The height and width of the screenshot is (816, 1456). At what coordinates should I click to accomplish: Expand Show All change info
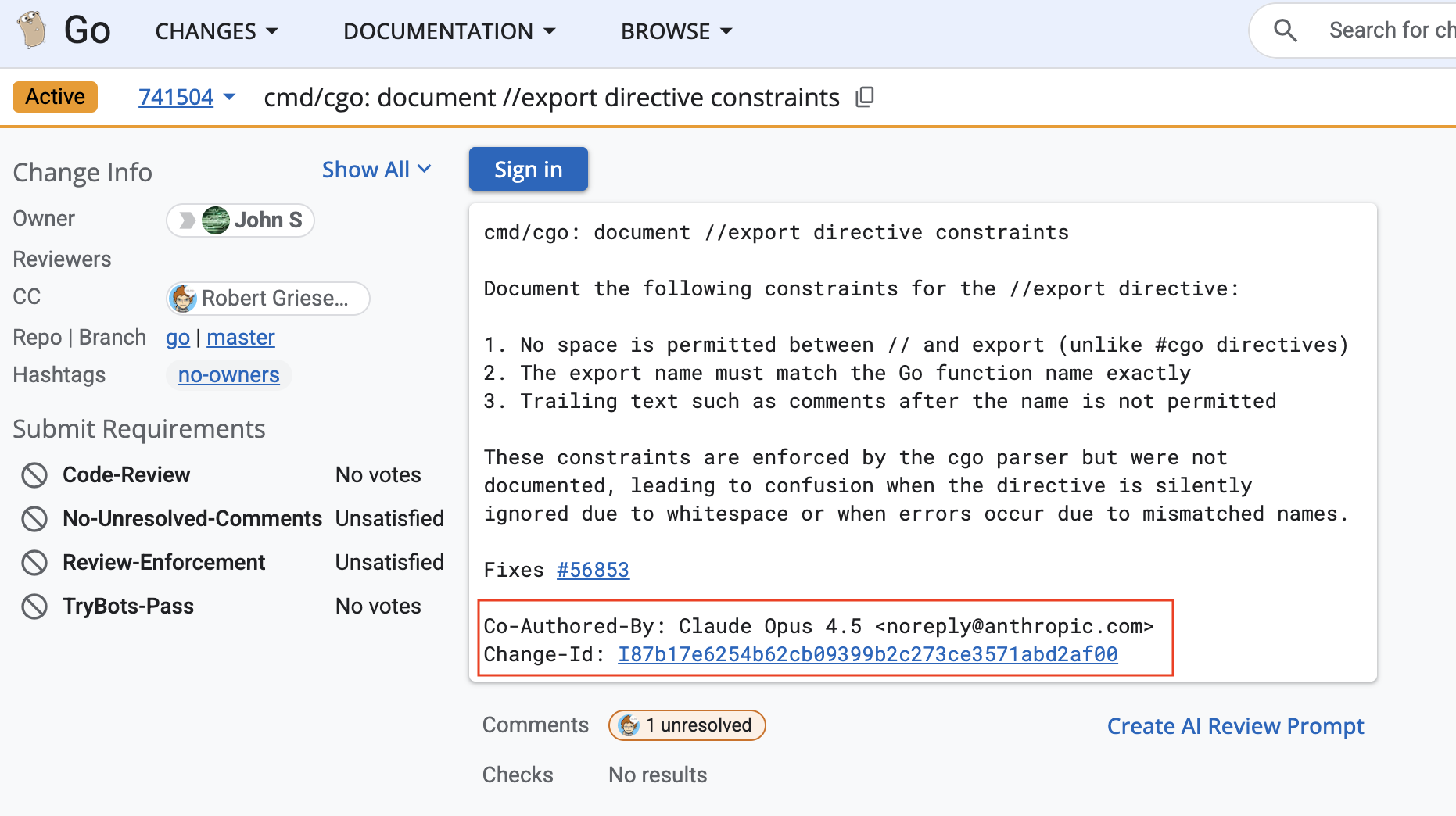pos(377,170)
